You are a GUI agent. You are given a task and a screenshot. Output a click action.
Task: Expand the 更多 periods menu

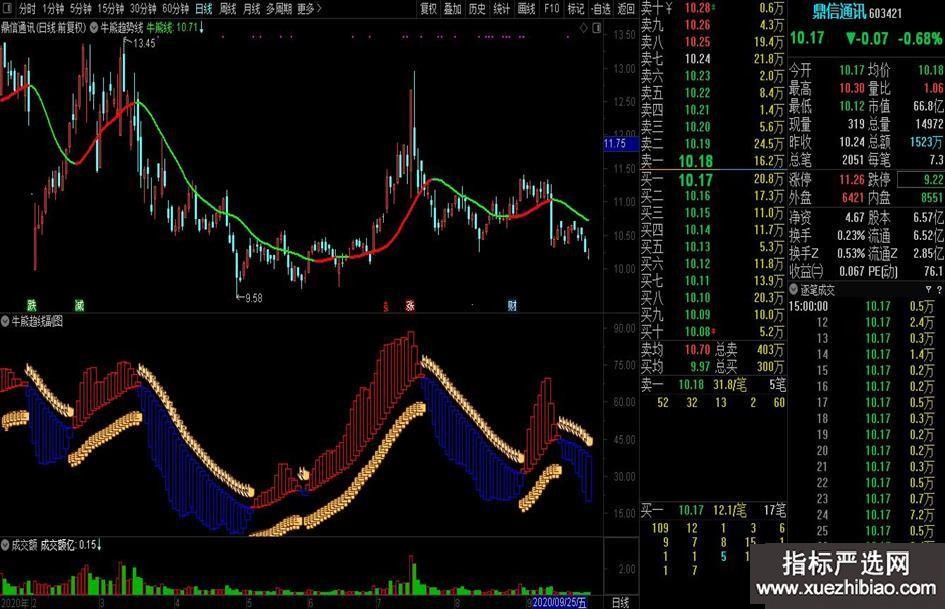coord(309,8)
